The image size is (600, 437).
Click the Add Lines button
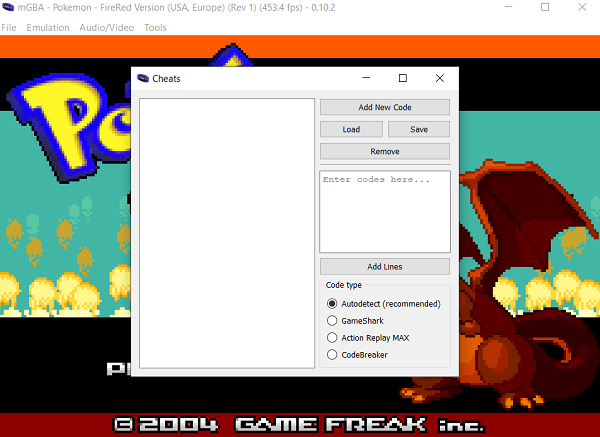(385, 266)
